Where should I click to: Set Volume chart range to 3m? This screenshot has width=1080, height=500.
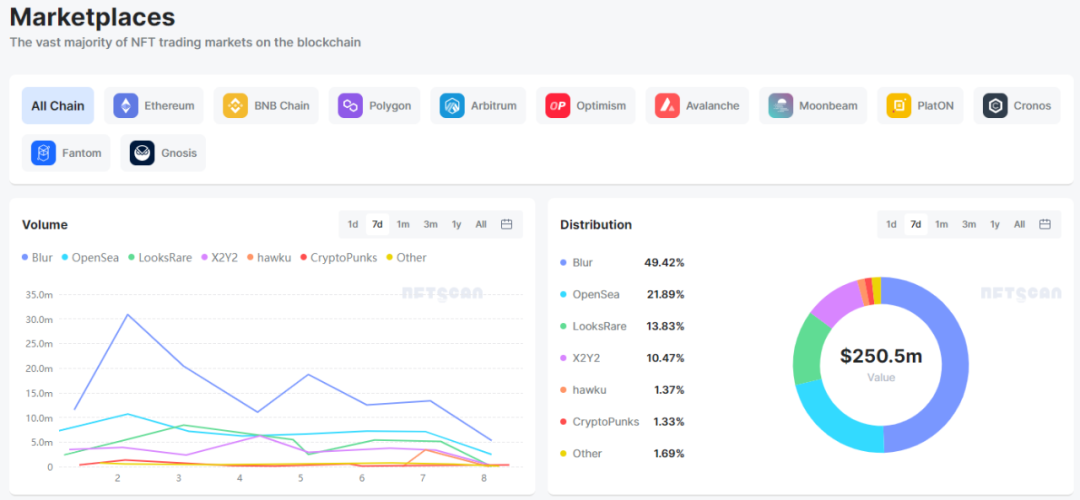pyautogui.click(x=430, y=224)
